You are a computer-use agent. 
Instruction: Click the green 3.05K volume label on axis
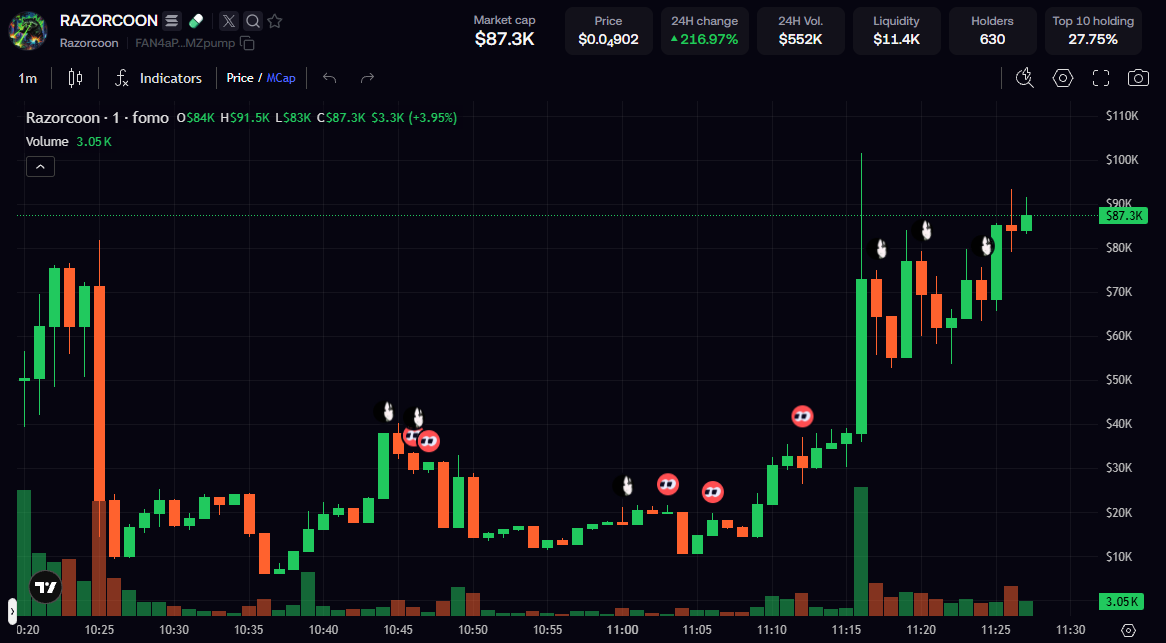point(1121,601)
